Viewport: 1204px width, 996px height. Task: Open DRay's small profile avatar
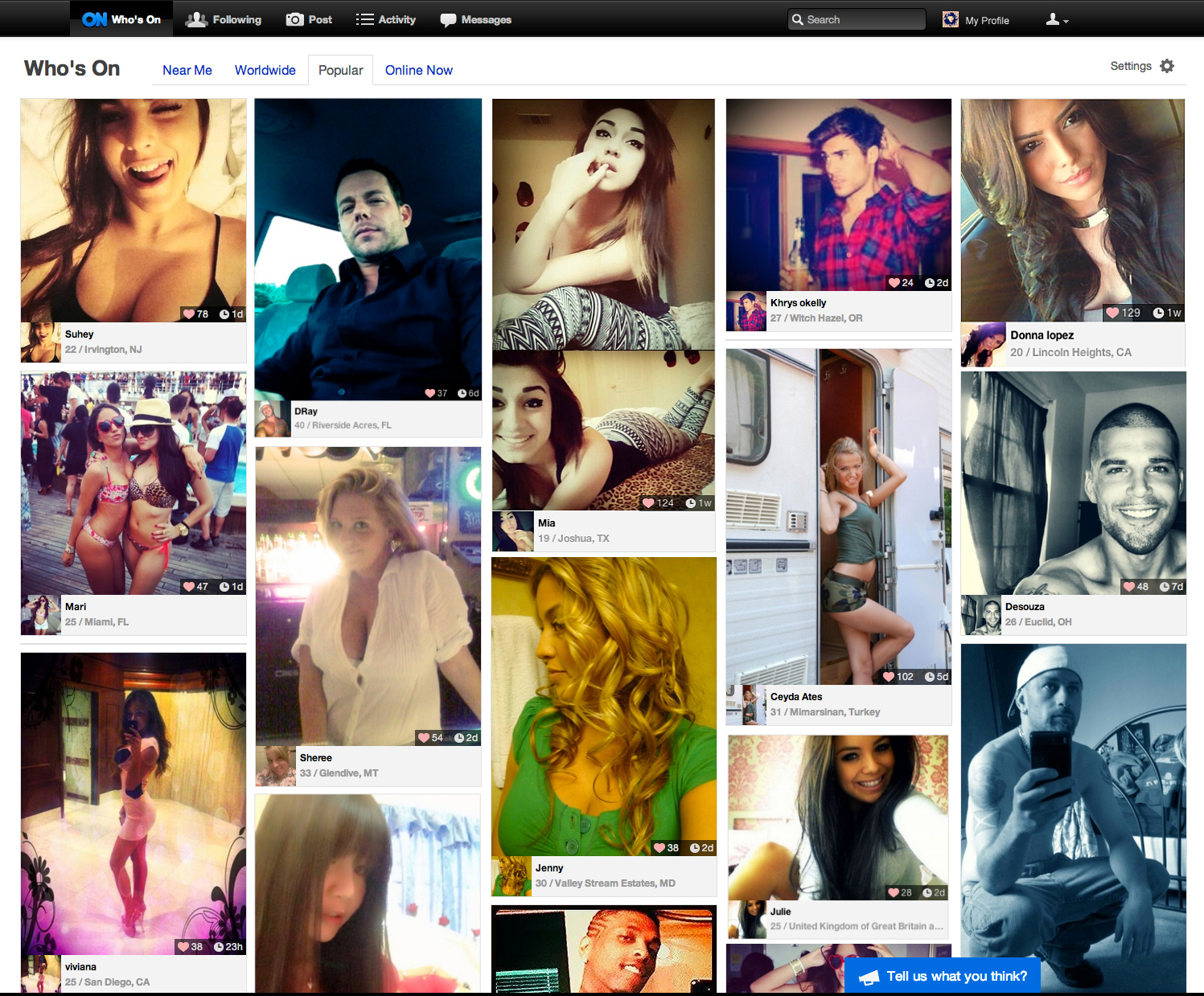click(x=273, y=419)
